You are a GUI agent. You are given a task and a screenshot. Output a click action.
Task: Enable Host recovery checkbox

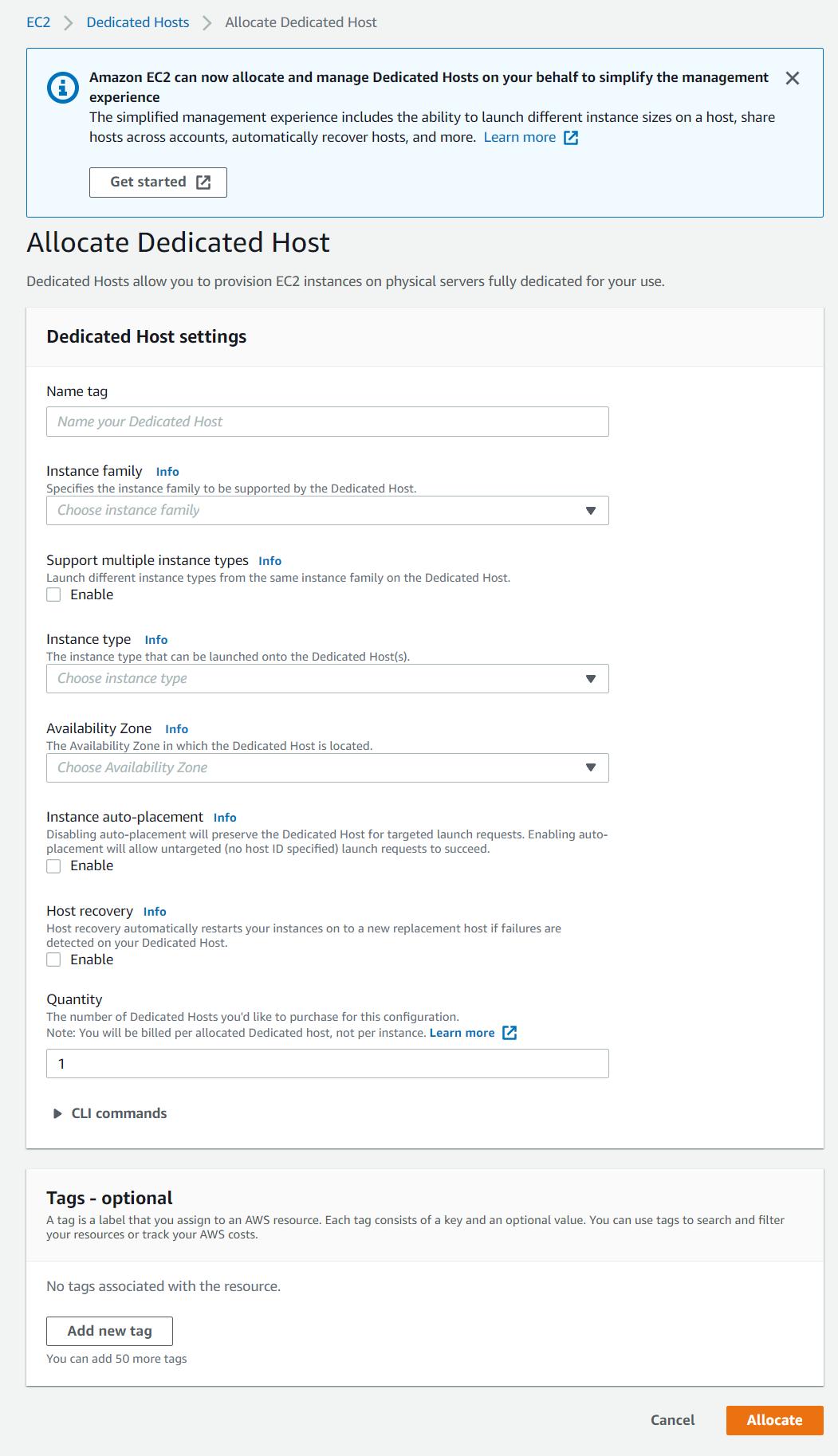point(53,960)
